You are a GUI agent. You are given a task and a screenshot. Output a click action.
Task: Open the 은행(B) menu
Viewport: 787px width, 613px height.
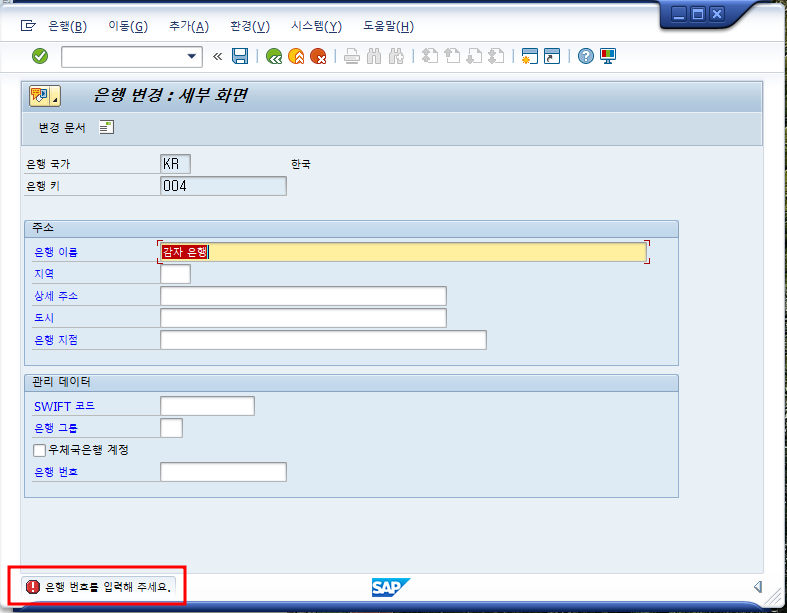click(x=68, y=26)
